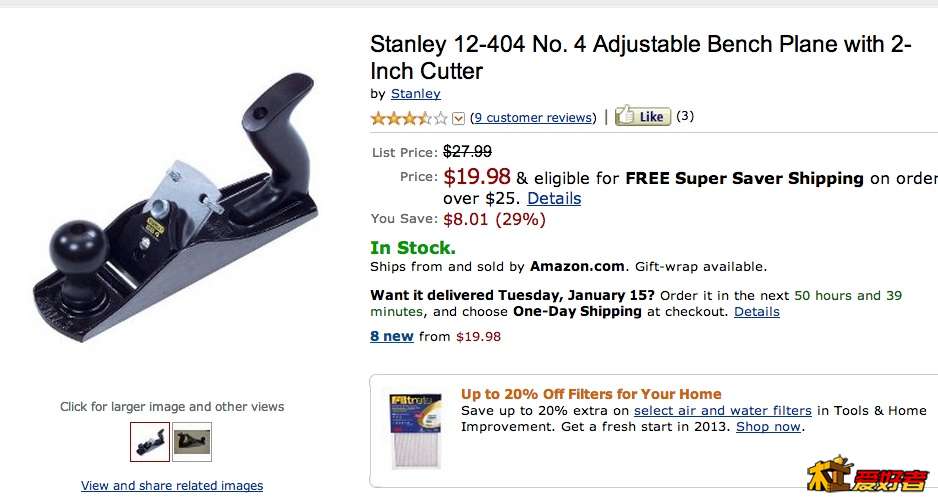The image size is (938, 498).
Task: Open One-Day Shipping Details link
Action: (x=756, y=311)
